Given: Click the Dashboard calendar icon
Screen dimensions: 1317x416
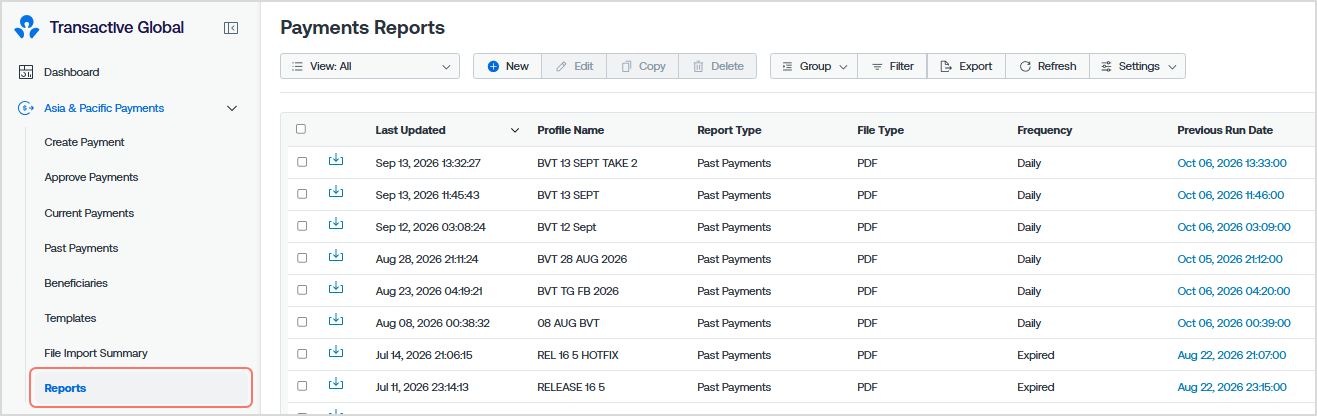Looking at the screenshot, I should (x=26, y=72).
